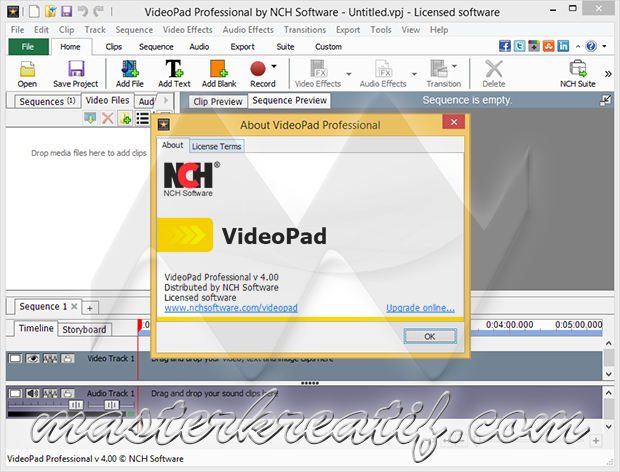Click the Audio Effects FX icon

click(384, 68)
